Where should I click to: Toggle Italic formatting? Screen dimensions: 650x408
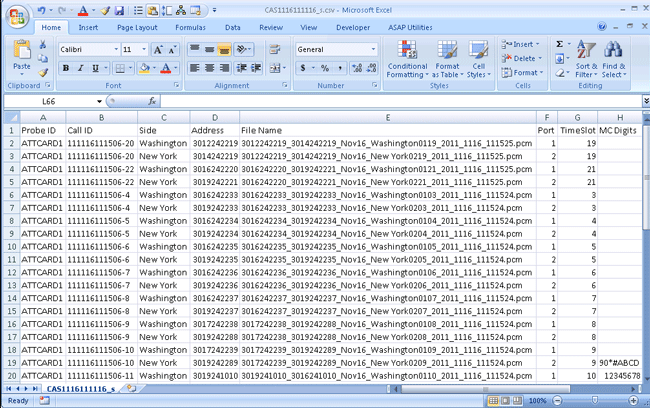80,68
